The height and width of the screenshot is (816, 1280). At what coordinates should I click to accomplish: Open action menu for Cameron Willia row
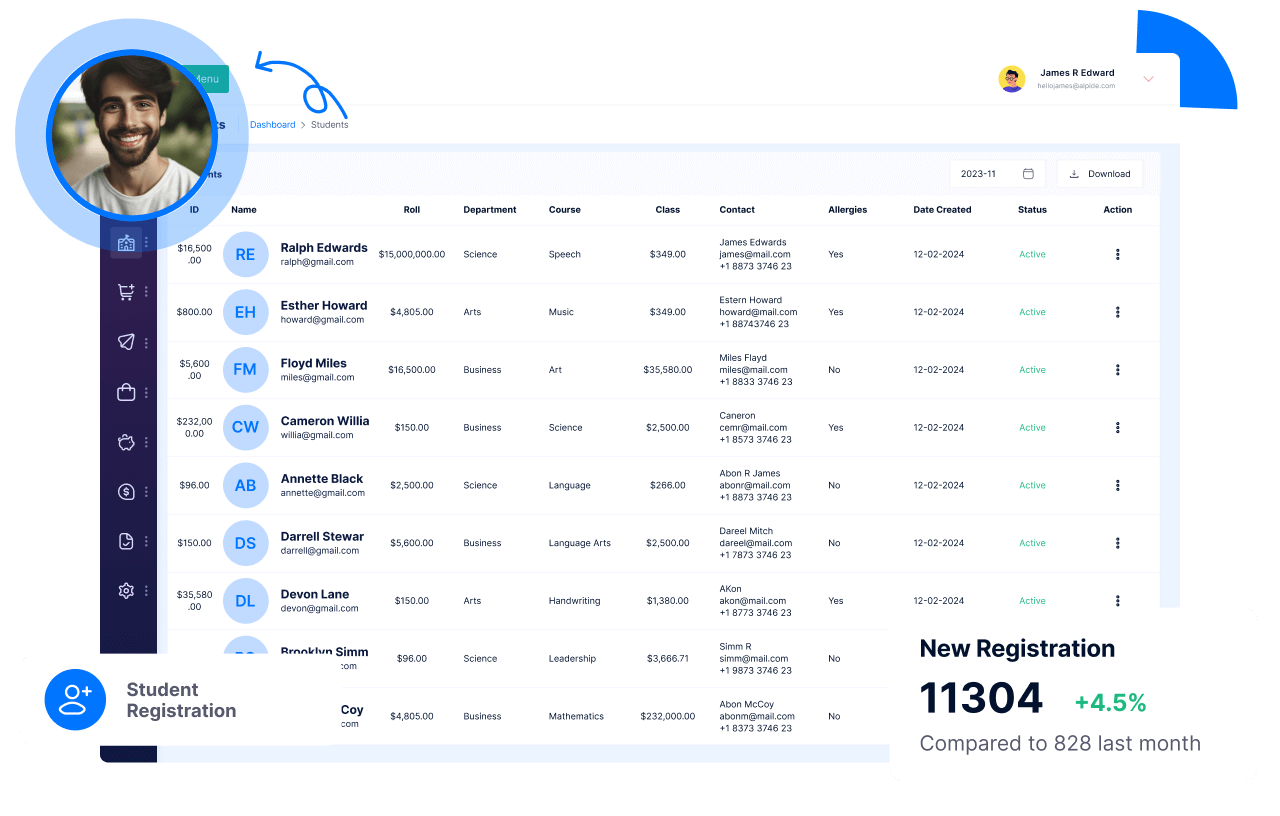1117,427
